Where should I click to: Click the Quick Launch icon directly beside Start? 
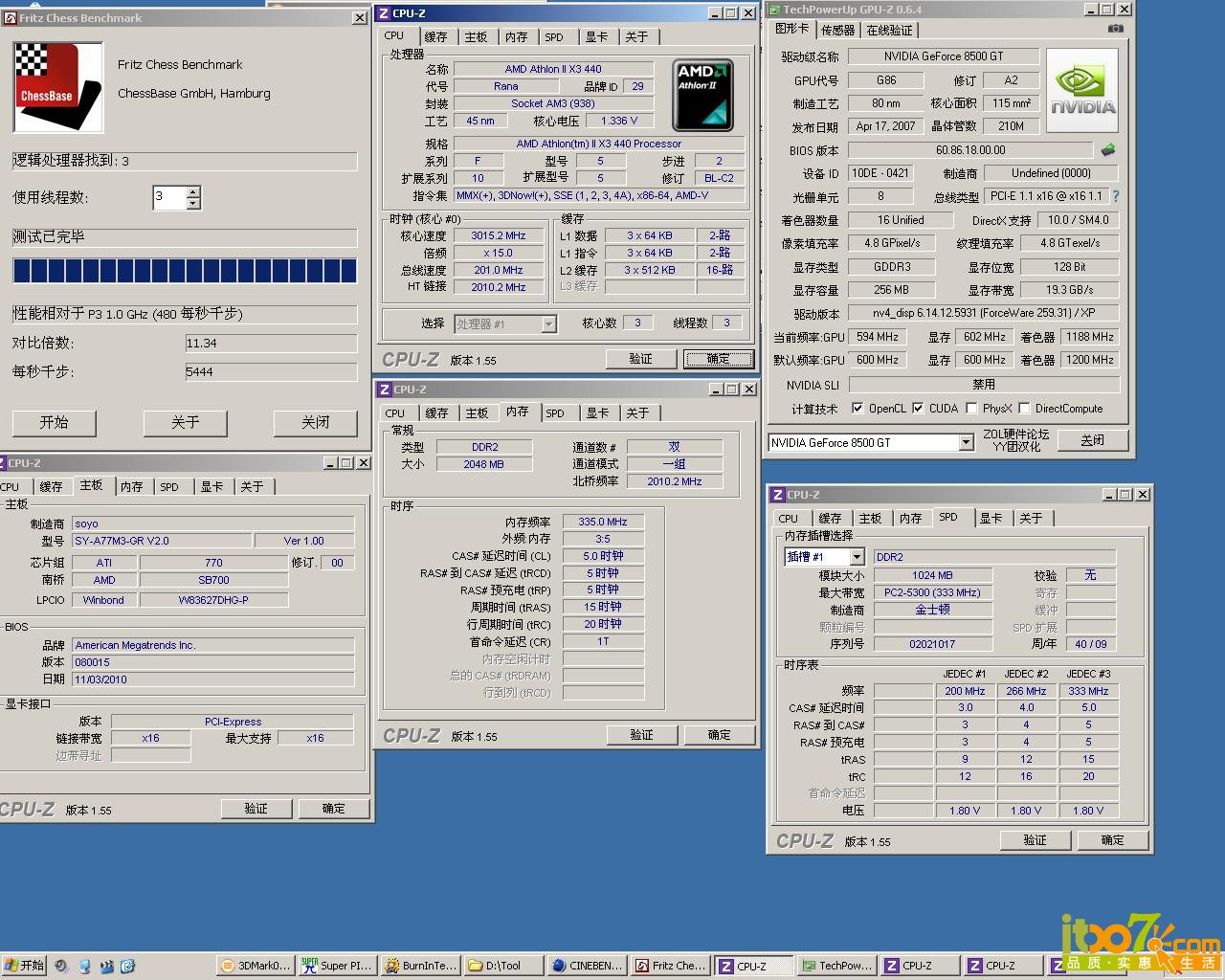click(61, 966)
